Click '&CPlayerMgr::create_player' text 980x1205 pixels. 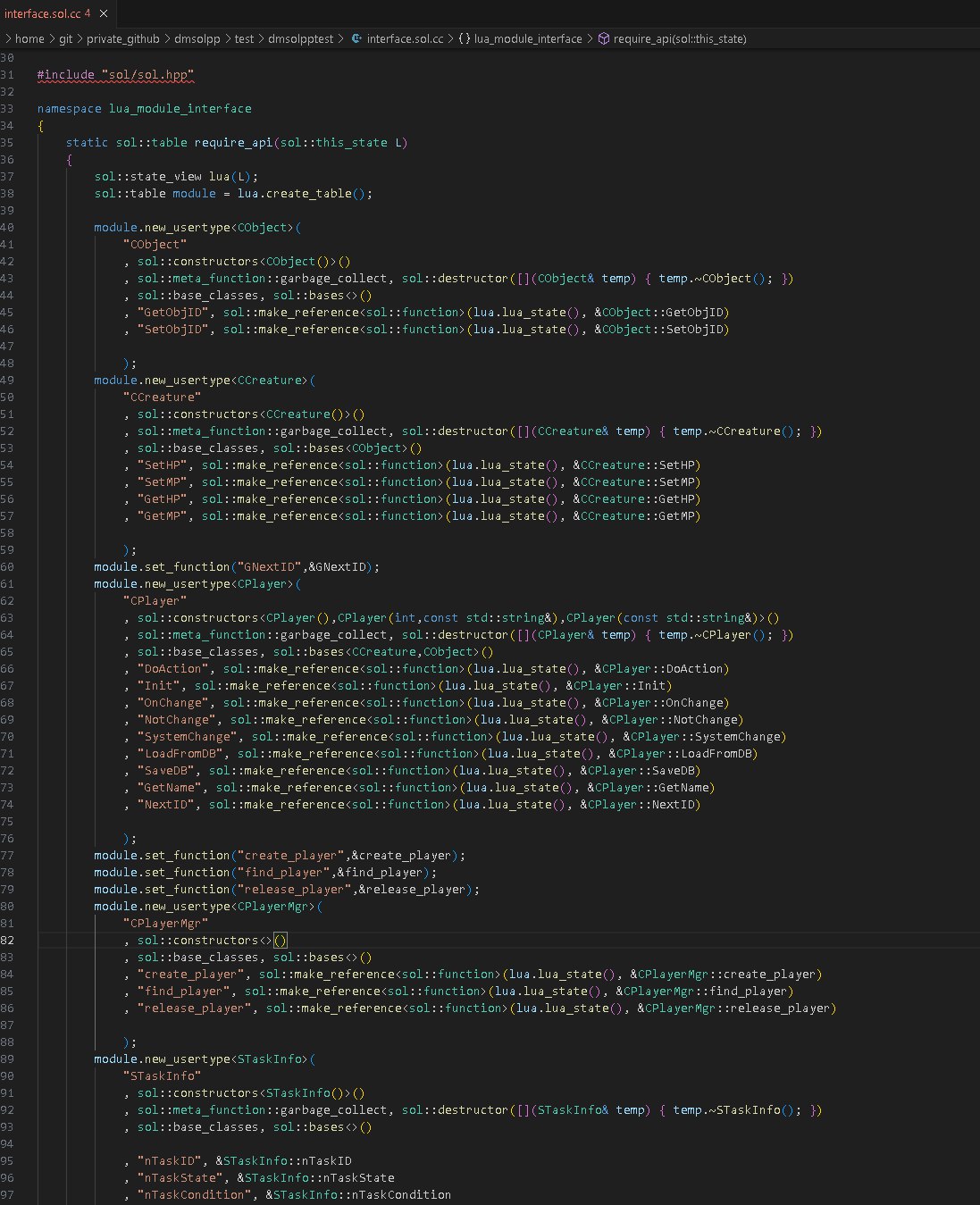click(723, 974)
